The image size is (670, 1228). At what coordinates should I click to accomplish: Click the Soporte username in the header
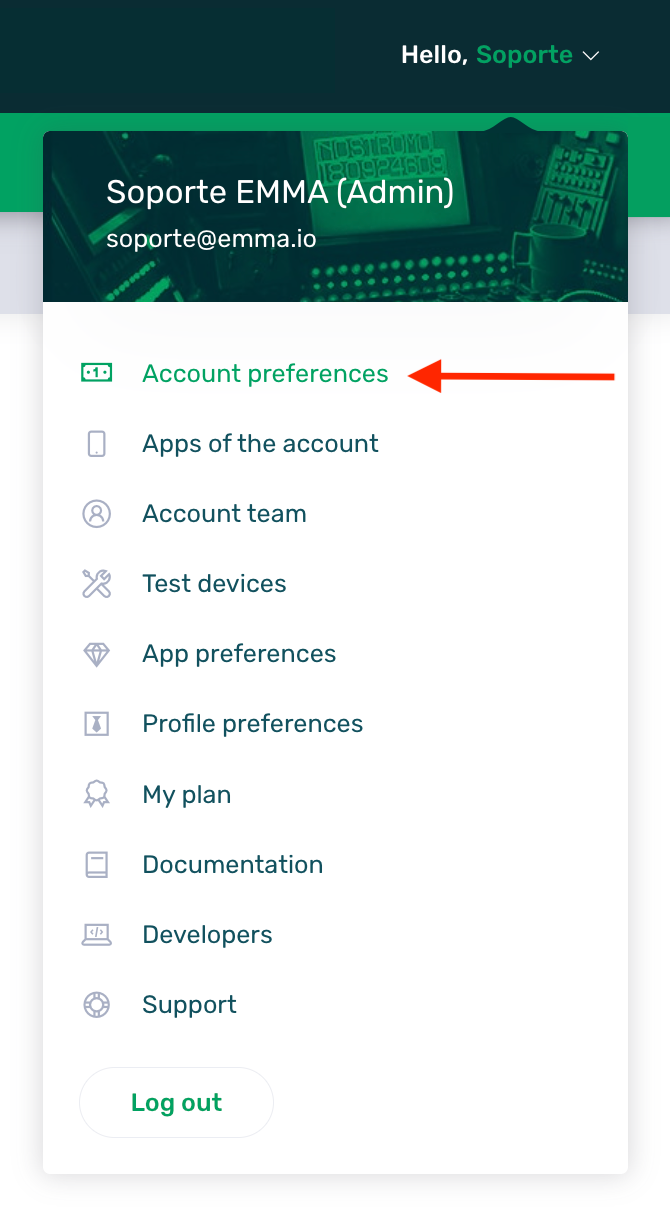pyautogui.click(x=524, y=55)
